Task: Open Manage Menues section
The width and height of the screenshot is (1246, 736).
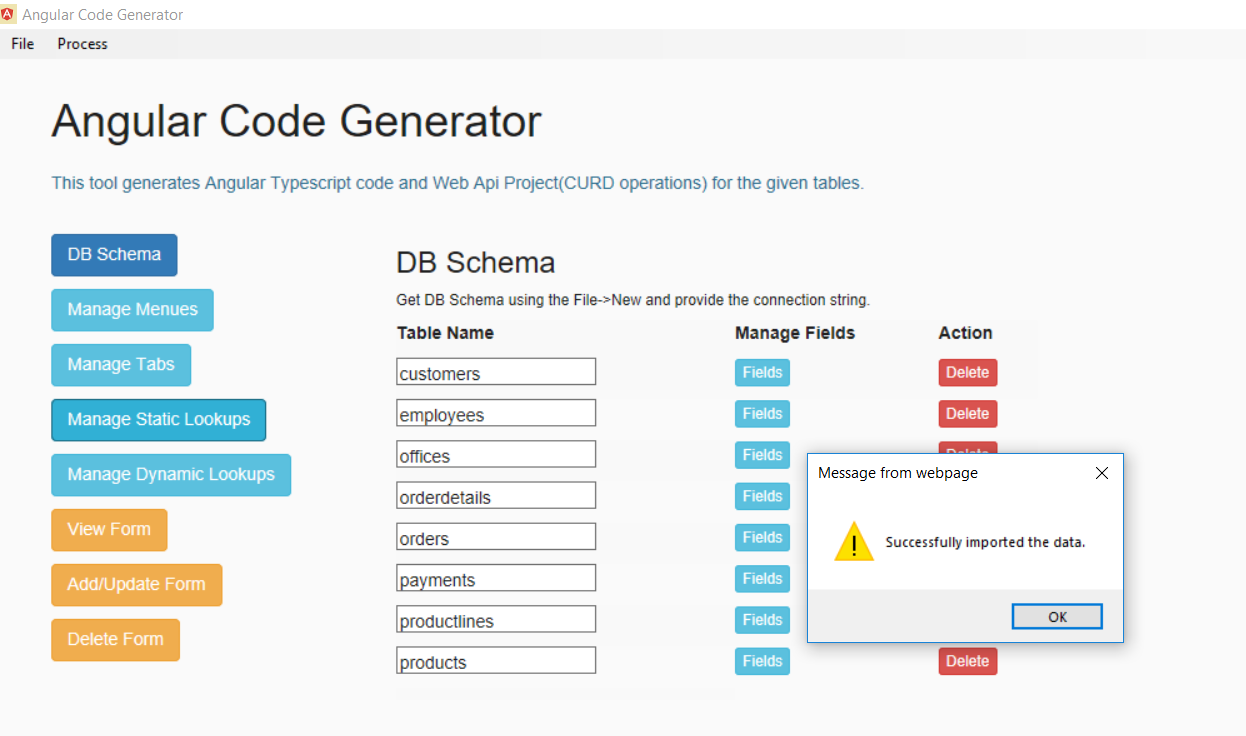Action: [132, 310]
